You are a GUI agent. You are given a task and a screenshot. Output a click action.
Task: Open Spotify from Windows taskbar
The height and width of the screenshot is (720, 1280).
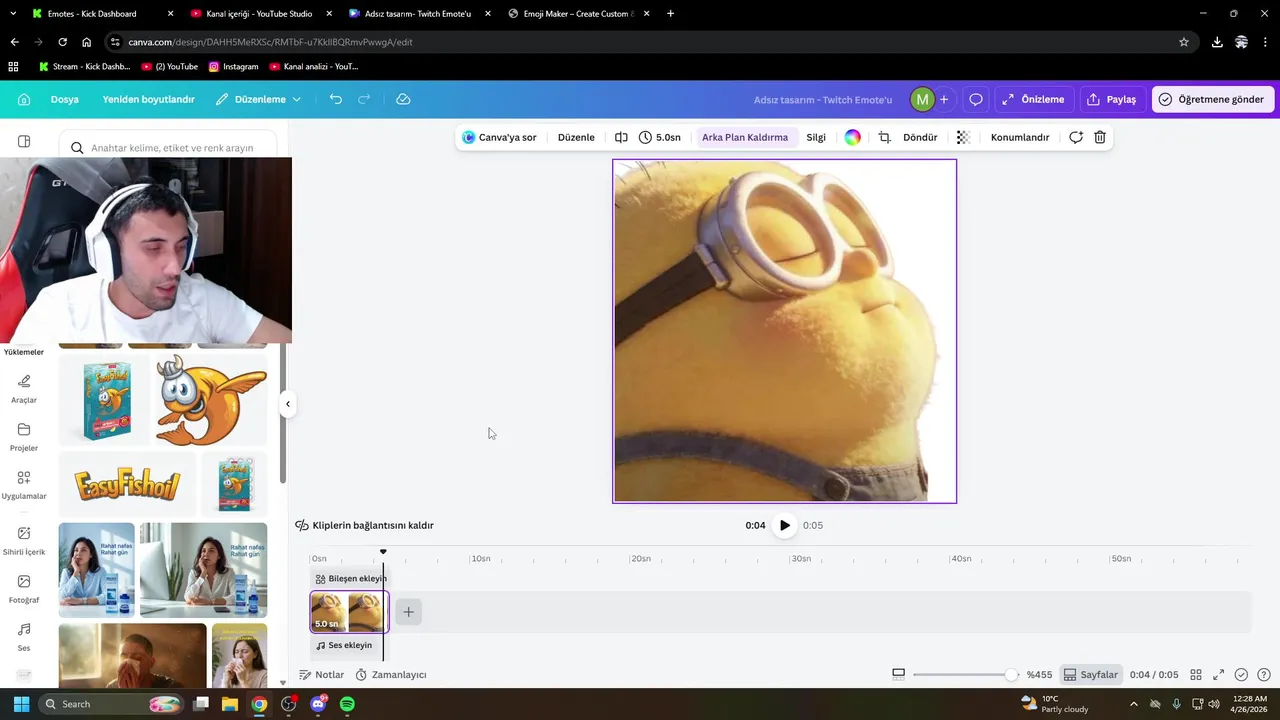click(347, 704)
